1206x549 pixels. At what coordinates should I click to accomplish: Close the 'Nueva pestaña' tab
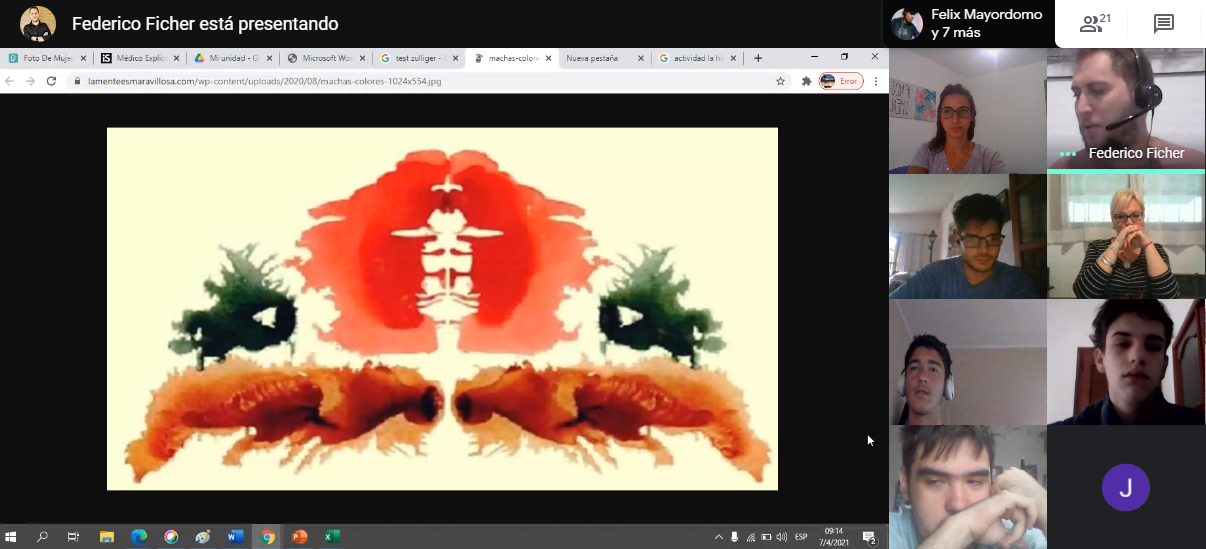[642, 58]
